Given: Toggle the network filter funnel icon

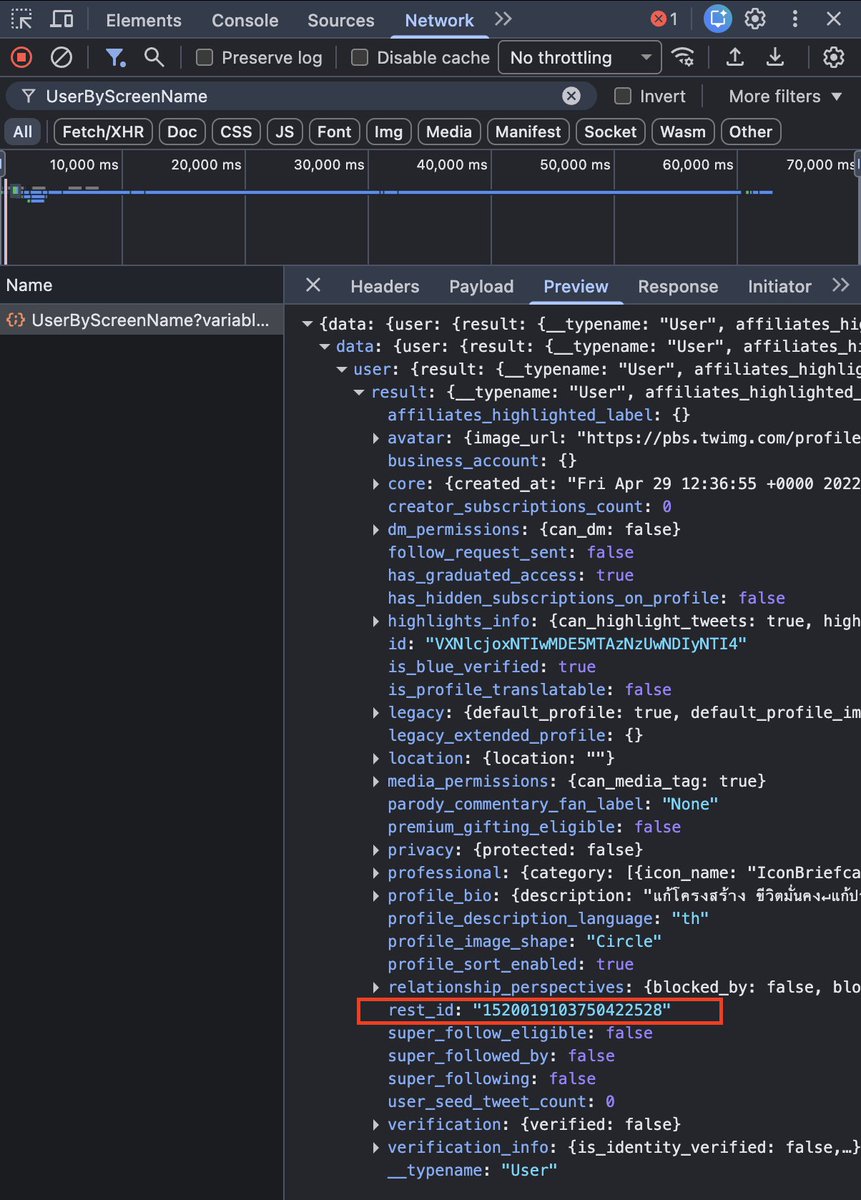Looking at the screenshot, I should (x=116, y=57).
